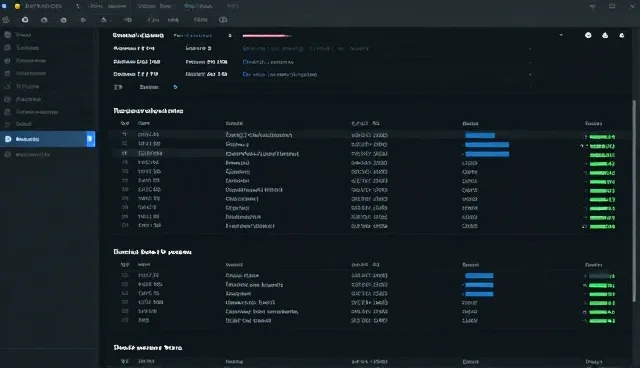
Task: Select the third sidebar item
Action: point(48,60)
